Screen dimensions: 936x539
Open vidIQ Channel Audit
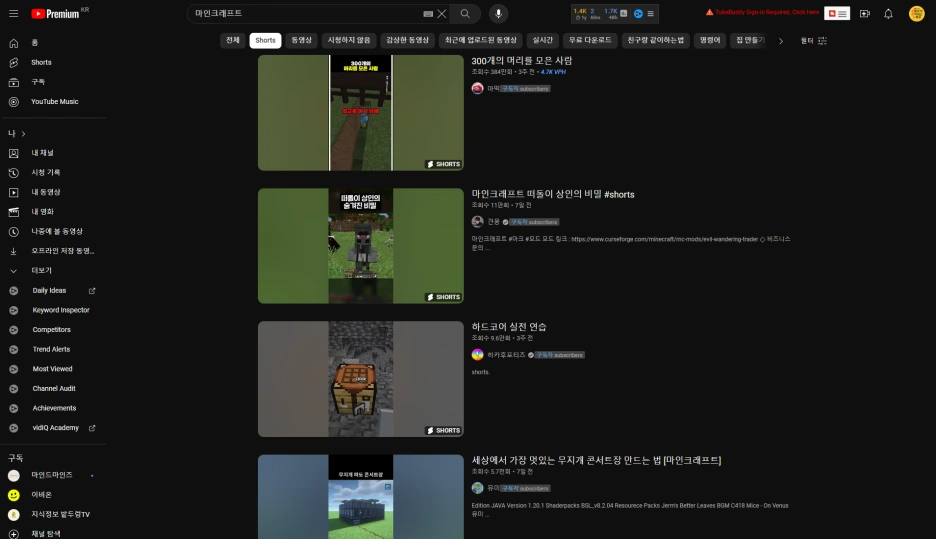54,389
